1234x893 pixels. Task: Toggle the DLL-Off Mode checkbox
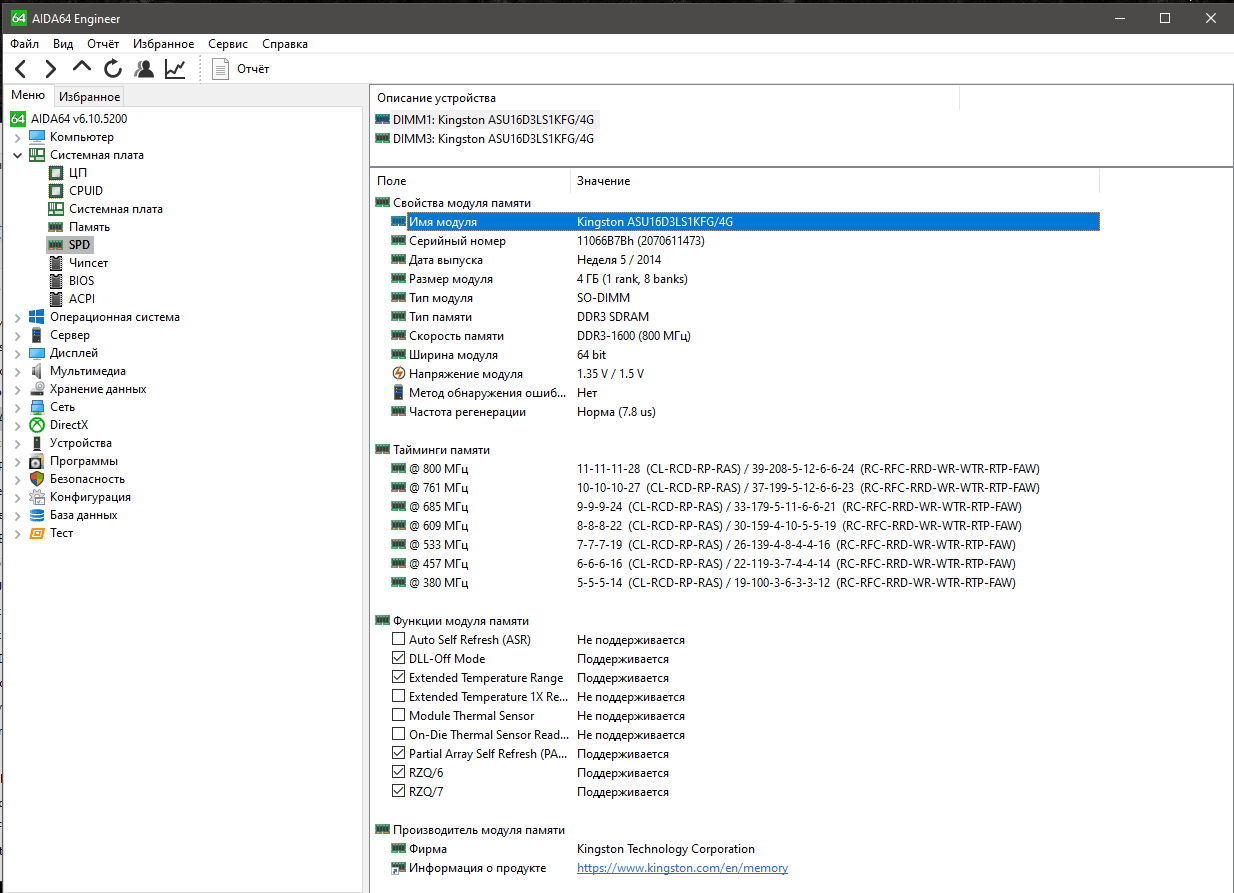(399, 658)
